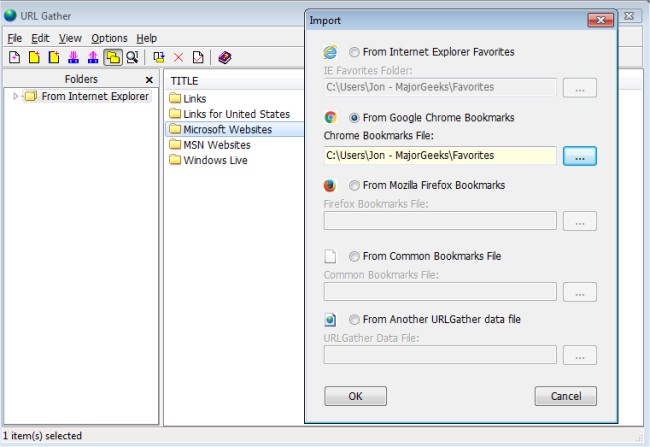
Task: Click the export icon with upward pink arrow
Action: pos(93,57)
